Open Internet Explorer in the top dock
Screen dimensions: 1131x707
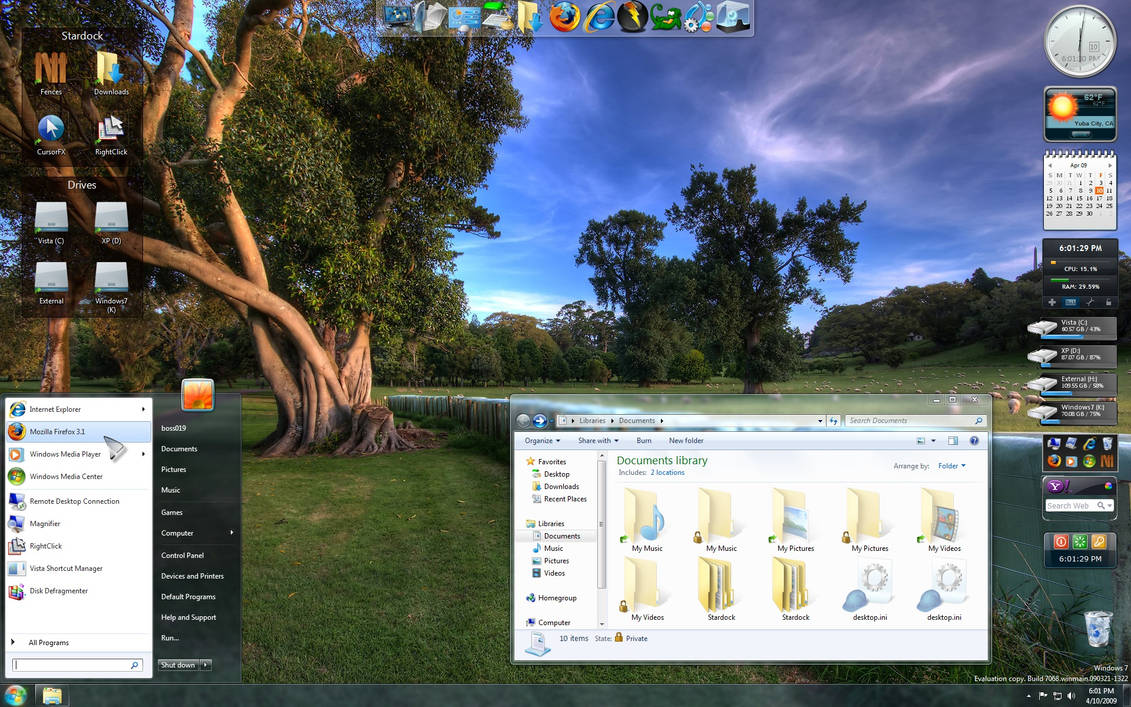pyautogui.click(x=598, y=17)
